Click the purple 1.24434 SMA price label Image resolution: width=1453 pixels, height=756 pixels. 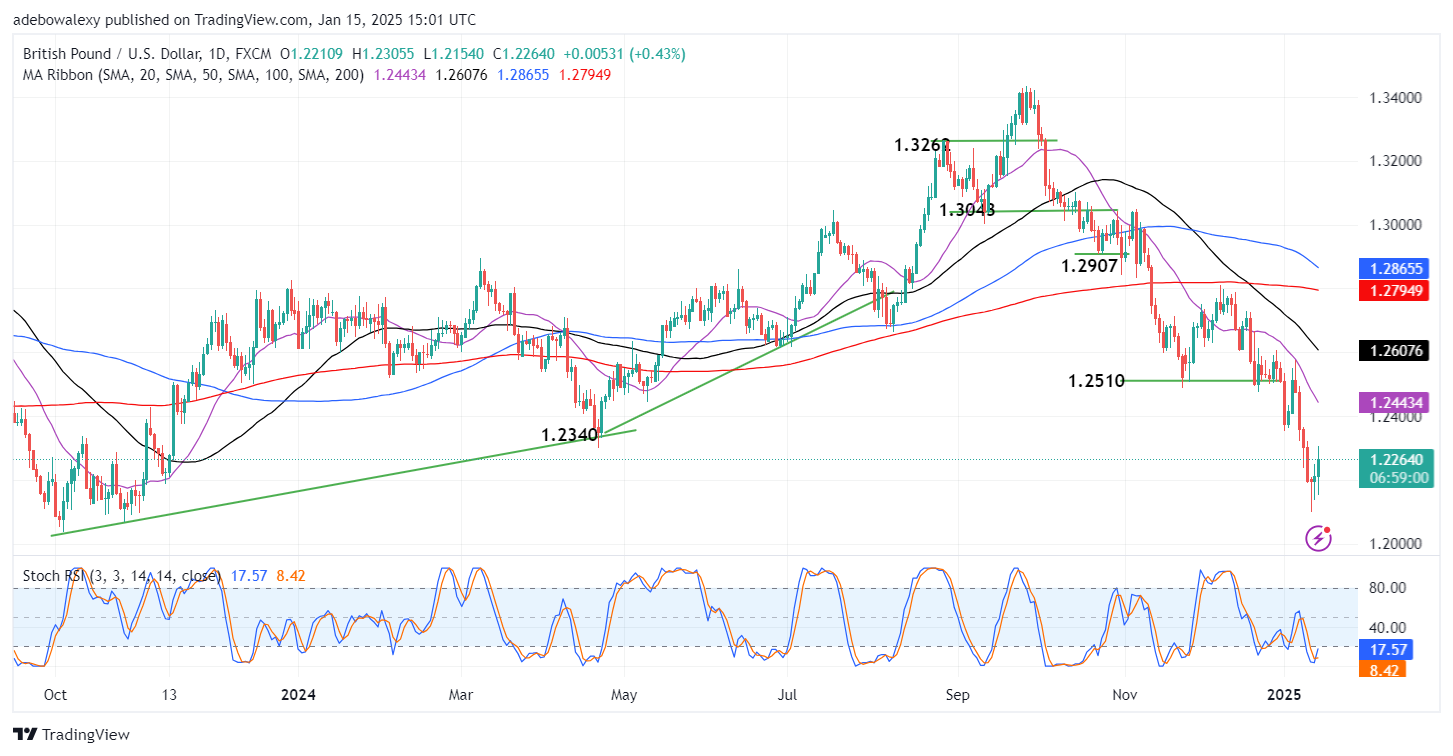click(x=1396, y=402)
